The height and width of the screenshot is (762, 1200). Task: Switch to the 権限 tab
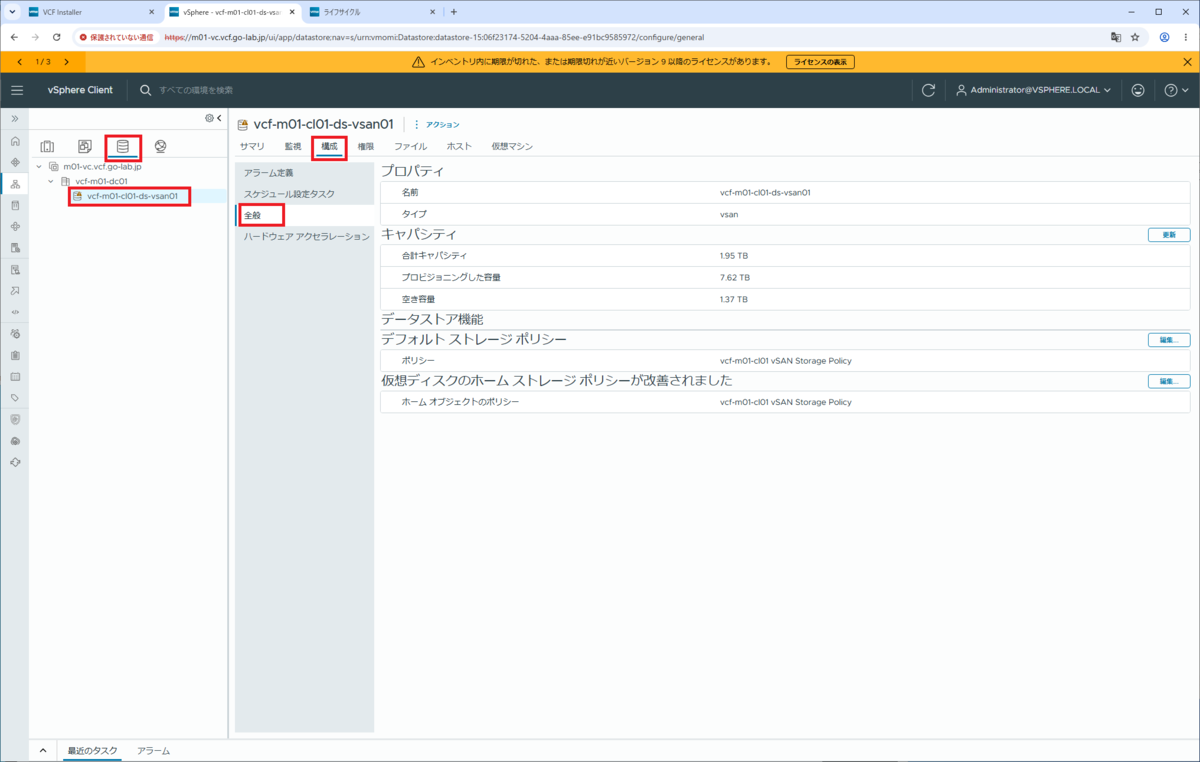click(366, 147)
